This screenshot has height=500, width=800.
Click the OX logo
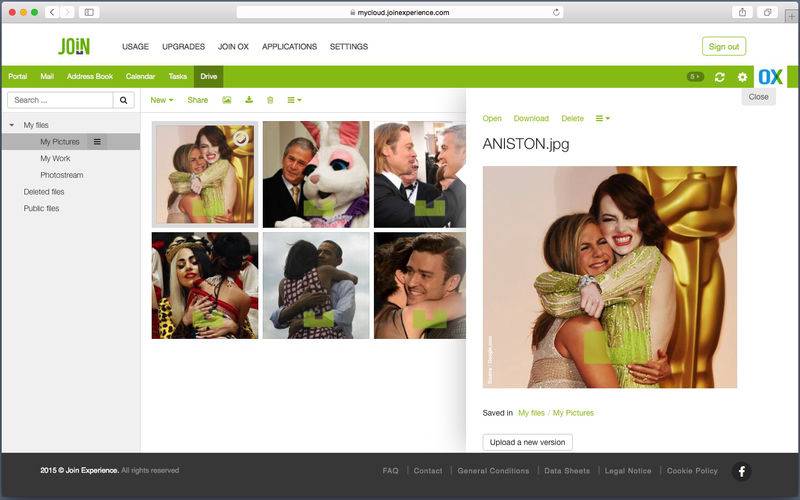tap(770, 77)
